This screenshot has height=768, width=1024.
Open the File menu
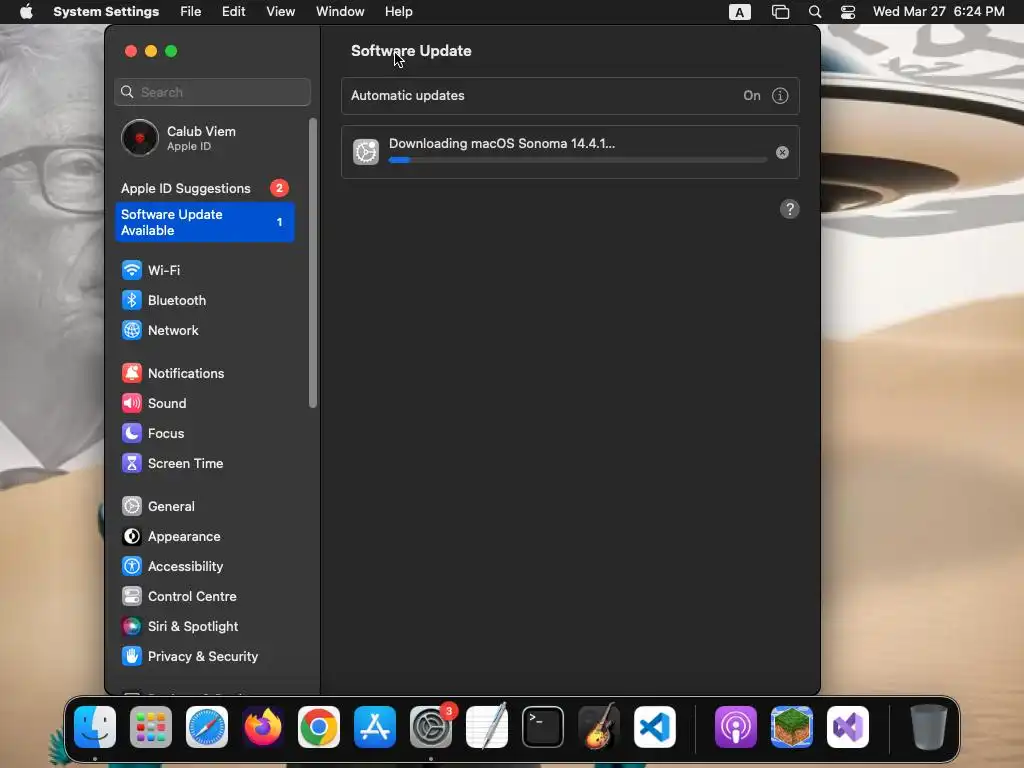(191, 12)
